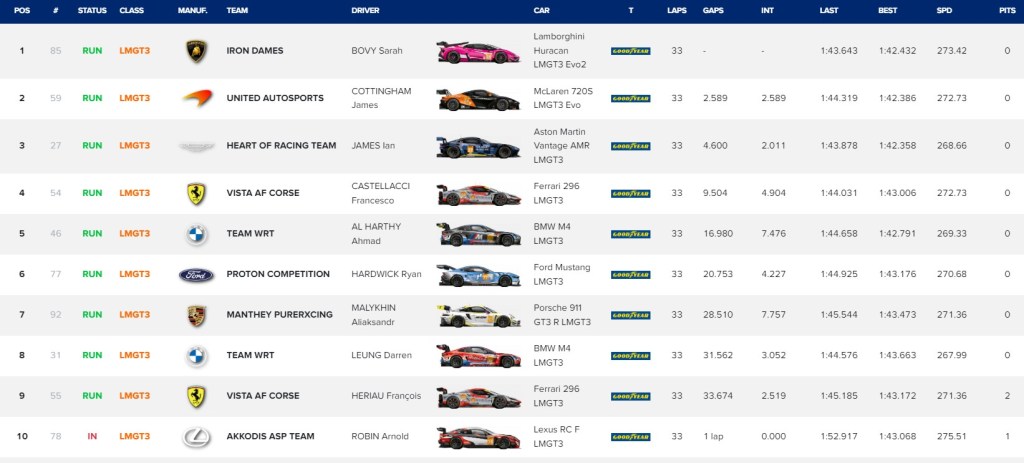Click the Goodyear tyre logo in Robin's row
This screenshot has height=463, width=1024.
(631, 437)
